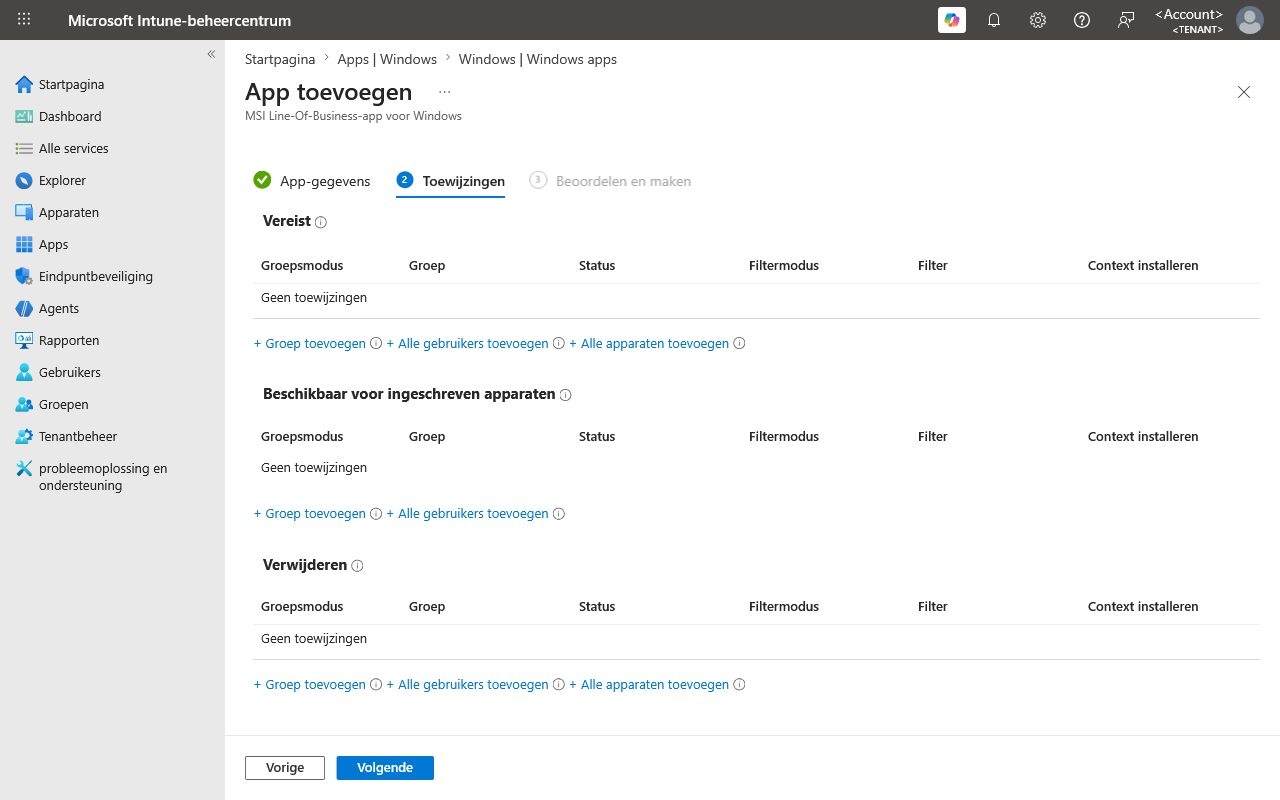The height and width of the screenshot is (800, 1280).
Task: Show info icon beside Beschikbaar voor ingeschreven apparaten
Action: tap(565, 395)
